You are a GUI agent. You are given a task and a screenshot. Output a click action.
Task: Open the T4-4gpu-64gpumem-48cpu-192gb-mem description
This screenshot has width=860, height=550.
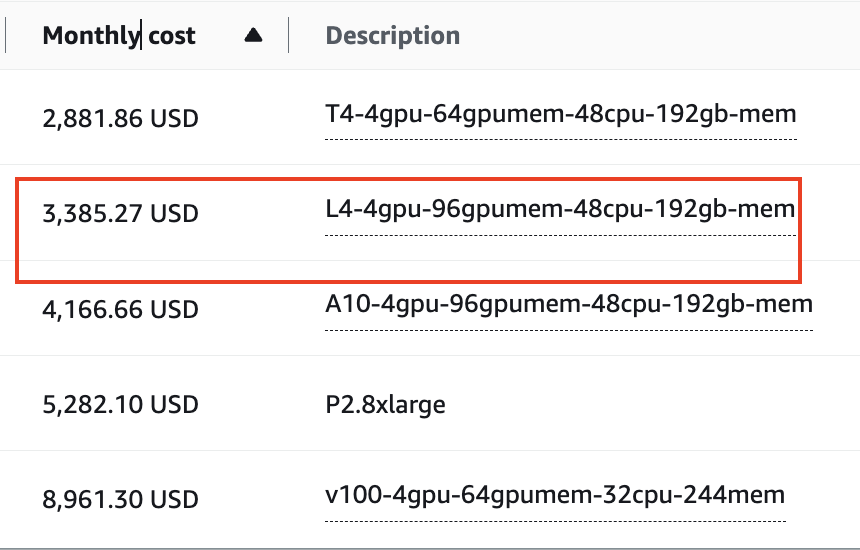click(x=561, y=114)
